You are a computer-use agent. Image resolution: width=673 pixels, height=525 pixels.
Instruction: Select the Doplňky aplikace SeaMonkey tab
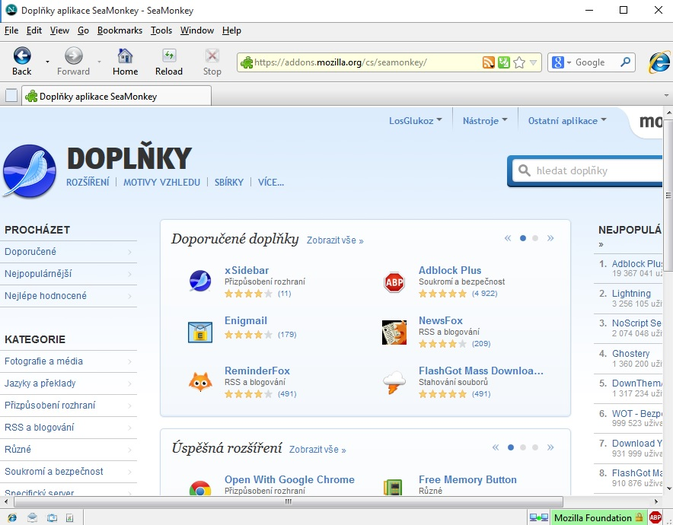pos(116,96)
